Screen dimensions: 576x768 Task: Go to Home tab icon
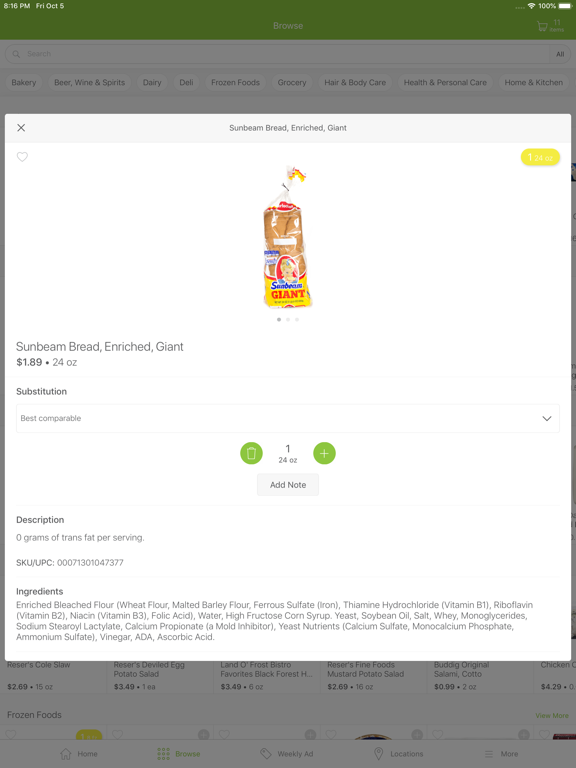[x=66, y=754]
